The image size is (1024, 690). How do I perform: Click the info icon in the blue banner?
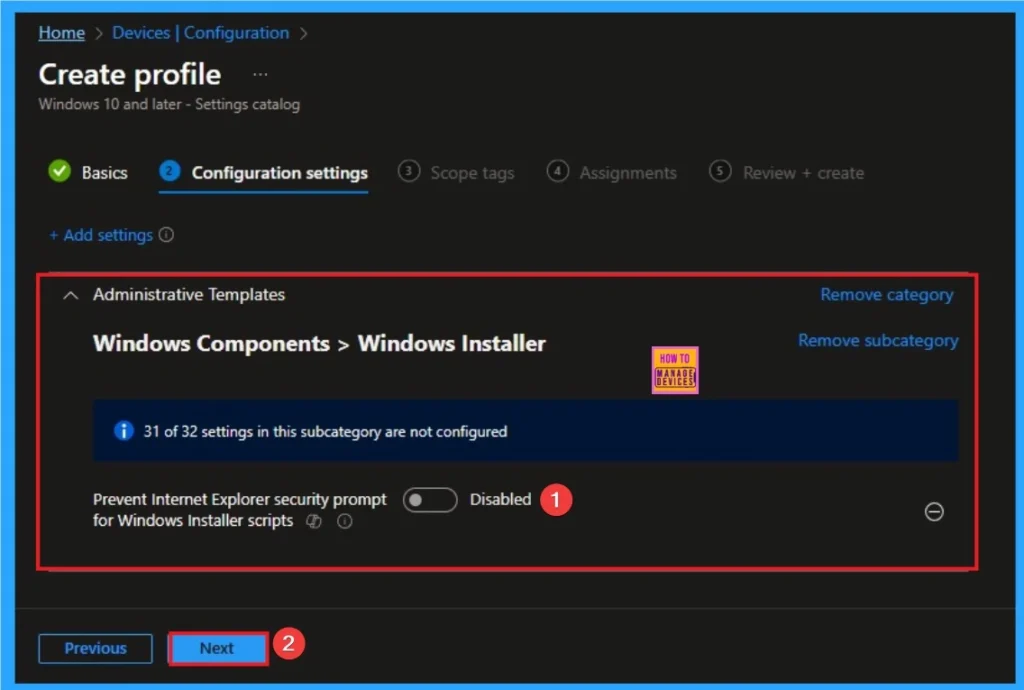[x=123, y=431]
